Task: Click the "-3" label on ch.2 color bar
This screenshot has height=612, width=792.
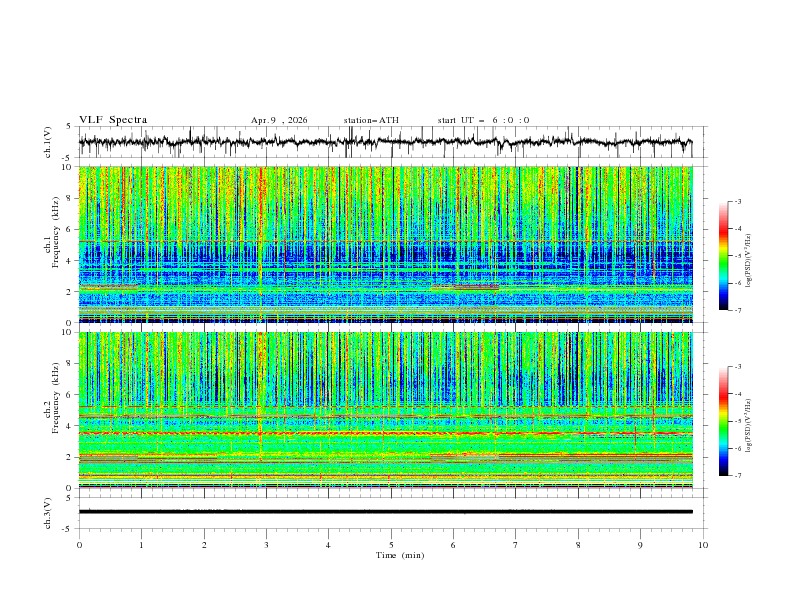Action: coord(737,367)
